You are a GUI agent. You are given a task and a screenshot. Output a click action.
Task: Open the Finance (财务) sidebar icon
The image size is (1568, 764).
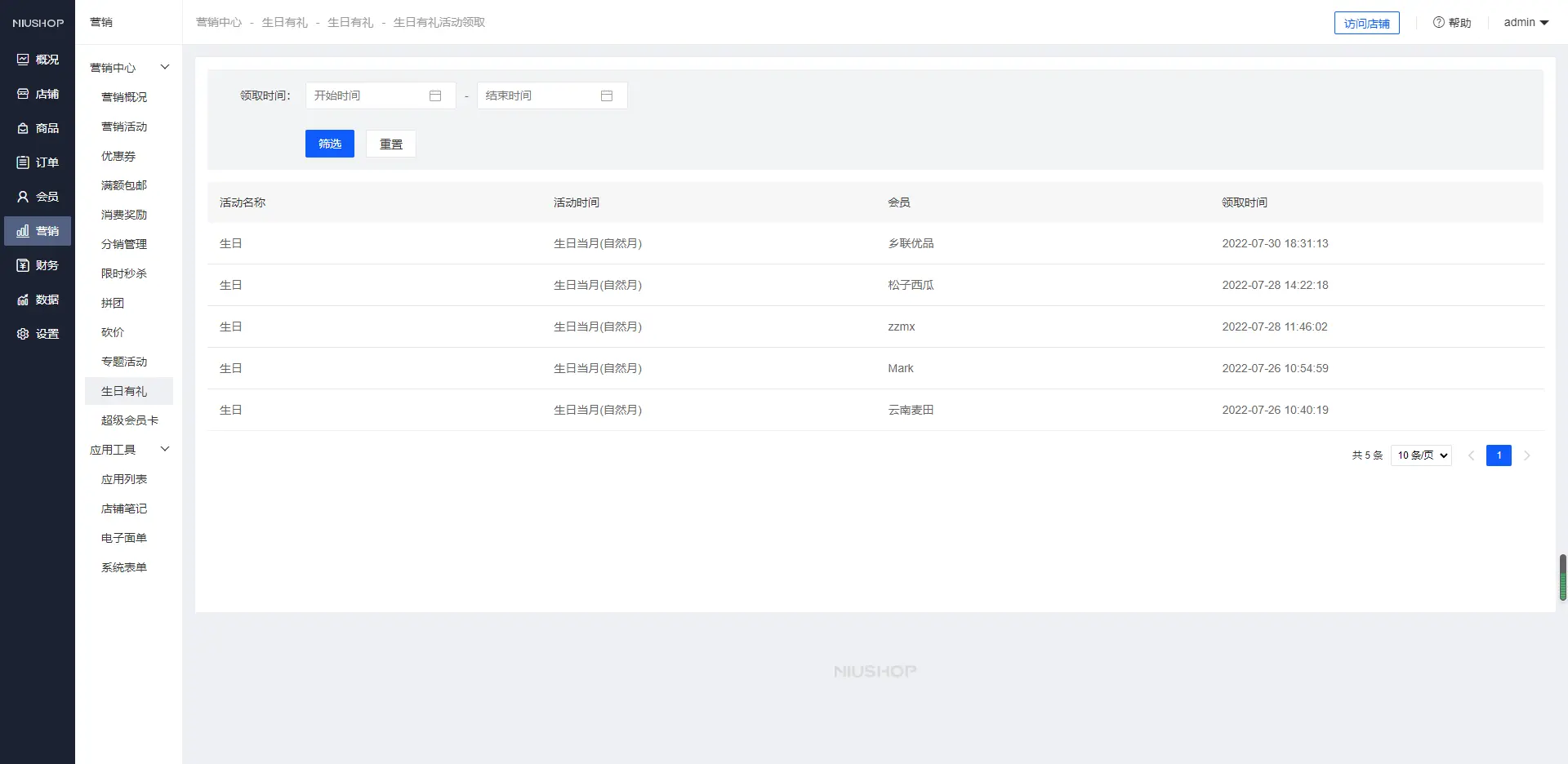pyautogui.click(x=23, y=265)
